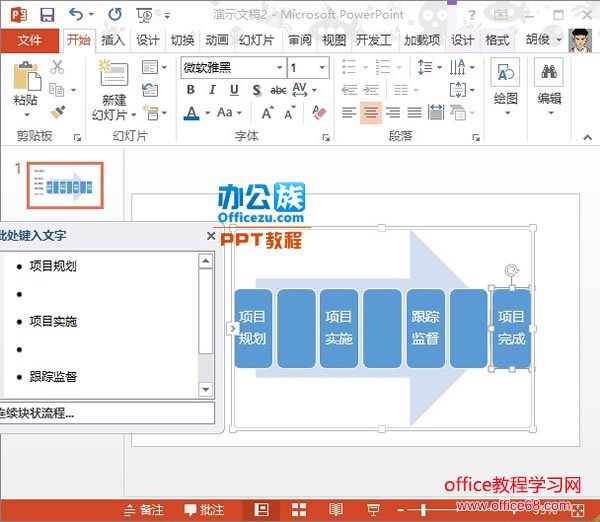Viewport: 600px width, 522px height.
Task: Click the 项目实施 bullet in text pane
Action: pos(53,321)
